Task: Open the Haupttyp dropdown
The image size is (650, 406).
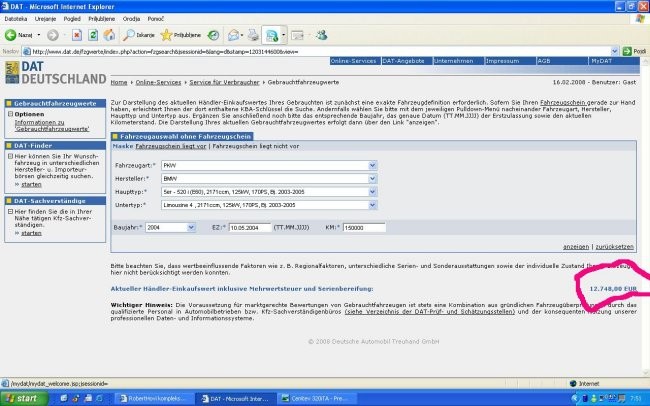Action: 372,192
